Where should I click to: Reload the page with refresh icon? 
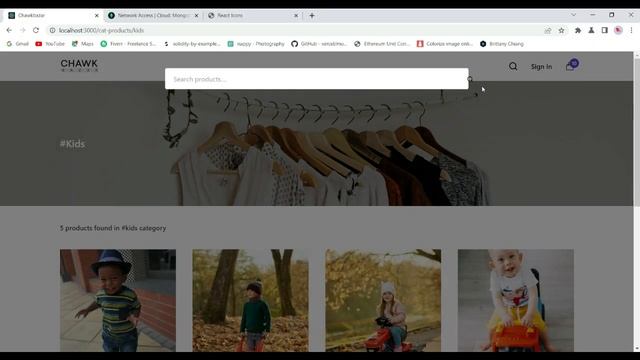[36, 30]
